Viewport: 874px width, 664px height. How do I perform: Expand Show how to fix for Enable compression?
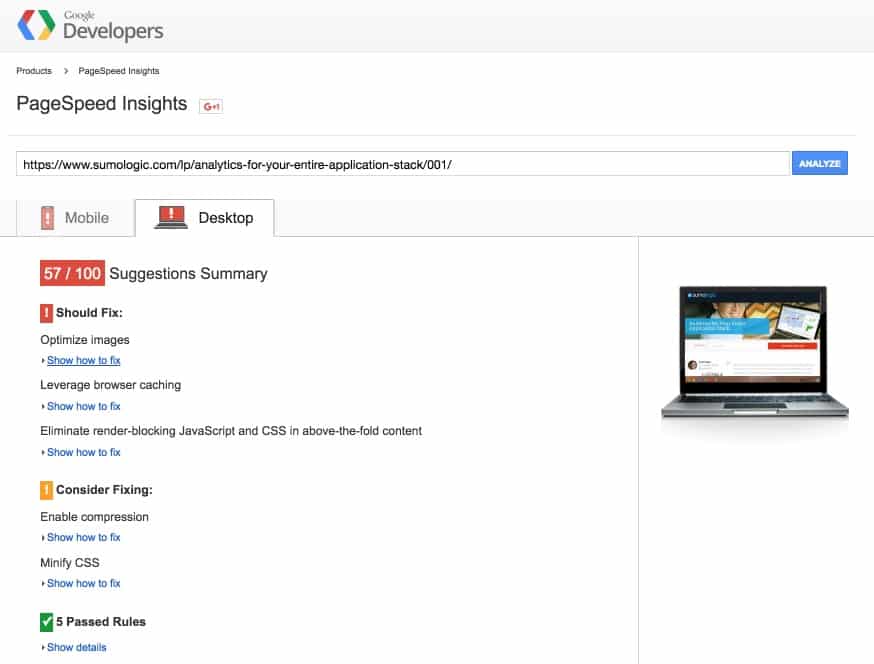84,537
